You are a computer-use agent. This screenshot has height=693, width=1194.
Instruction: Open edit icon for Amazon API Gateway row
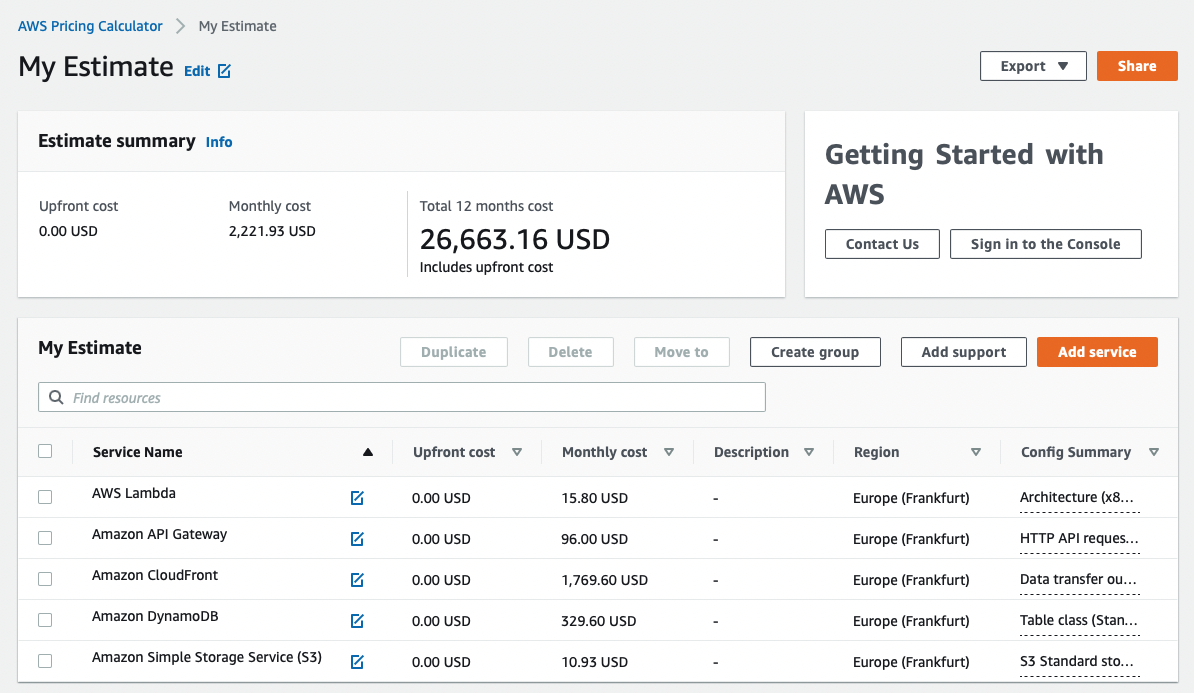(357, 539)
